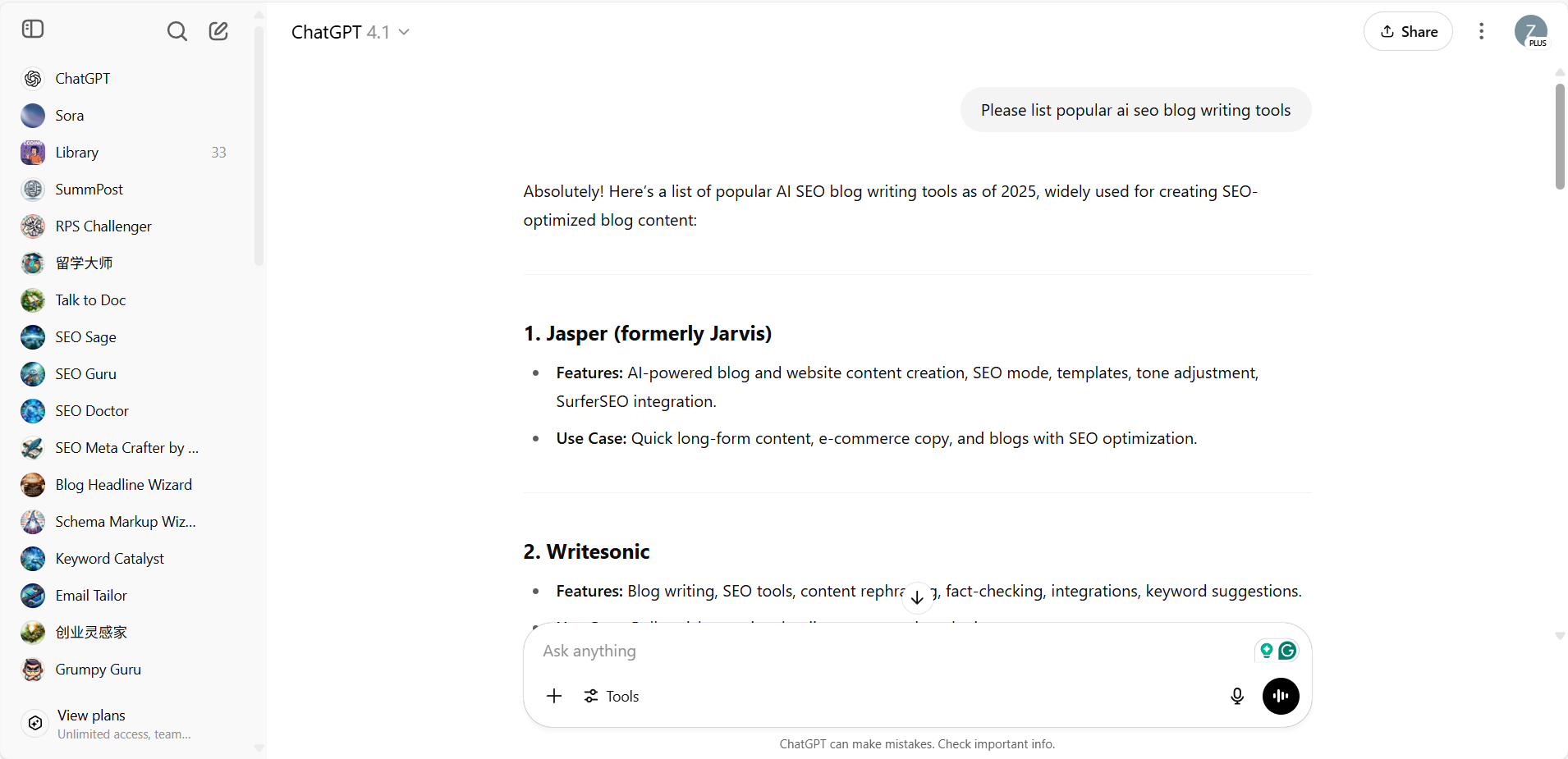
Task: Click the heading '1. Jasper (formerly Jarvis)'
Action: pyautogui.click(x=648, y=333)
